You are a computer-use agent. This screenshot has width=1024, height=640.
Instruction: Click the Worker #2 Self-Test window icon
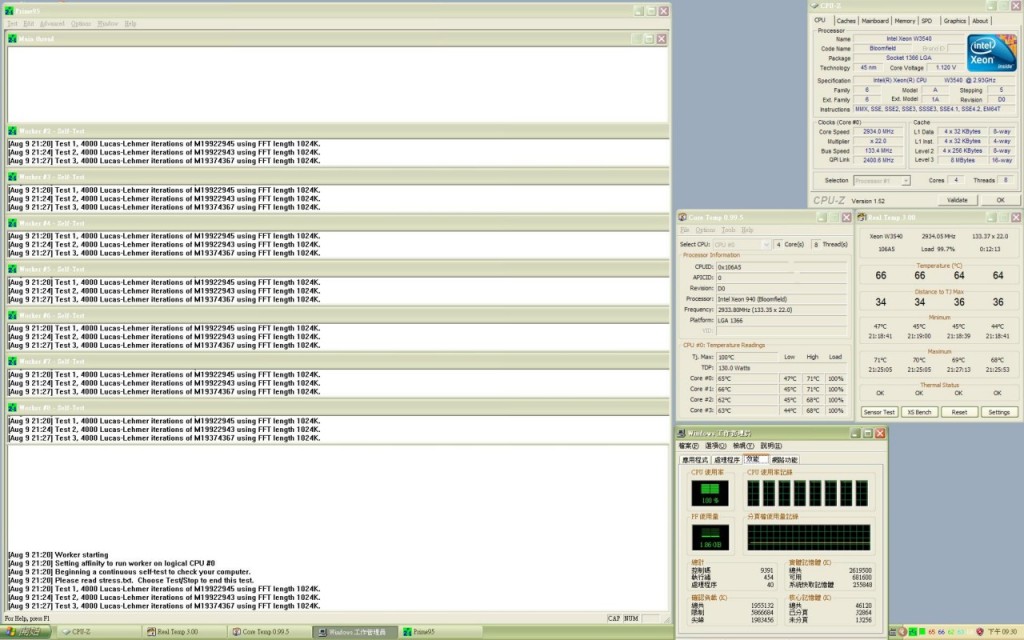tap(12, 131)
